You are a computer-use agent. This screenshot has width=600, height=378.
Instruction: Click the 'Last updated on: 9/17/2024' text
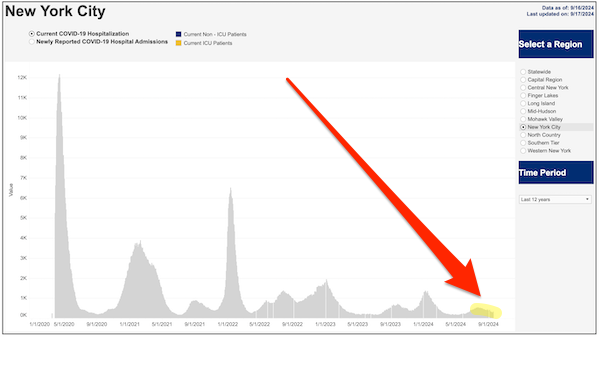pos(560,14)
